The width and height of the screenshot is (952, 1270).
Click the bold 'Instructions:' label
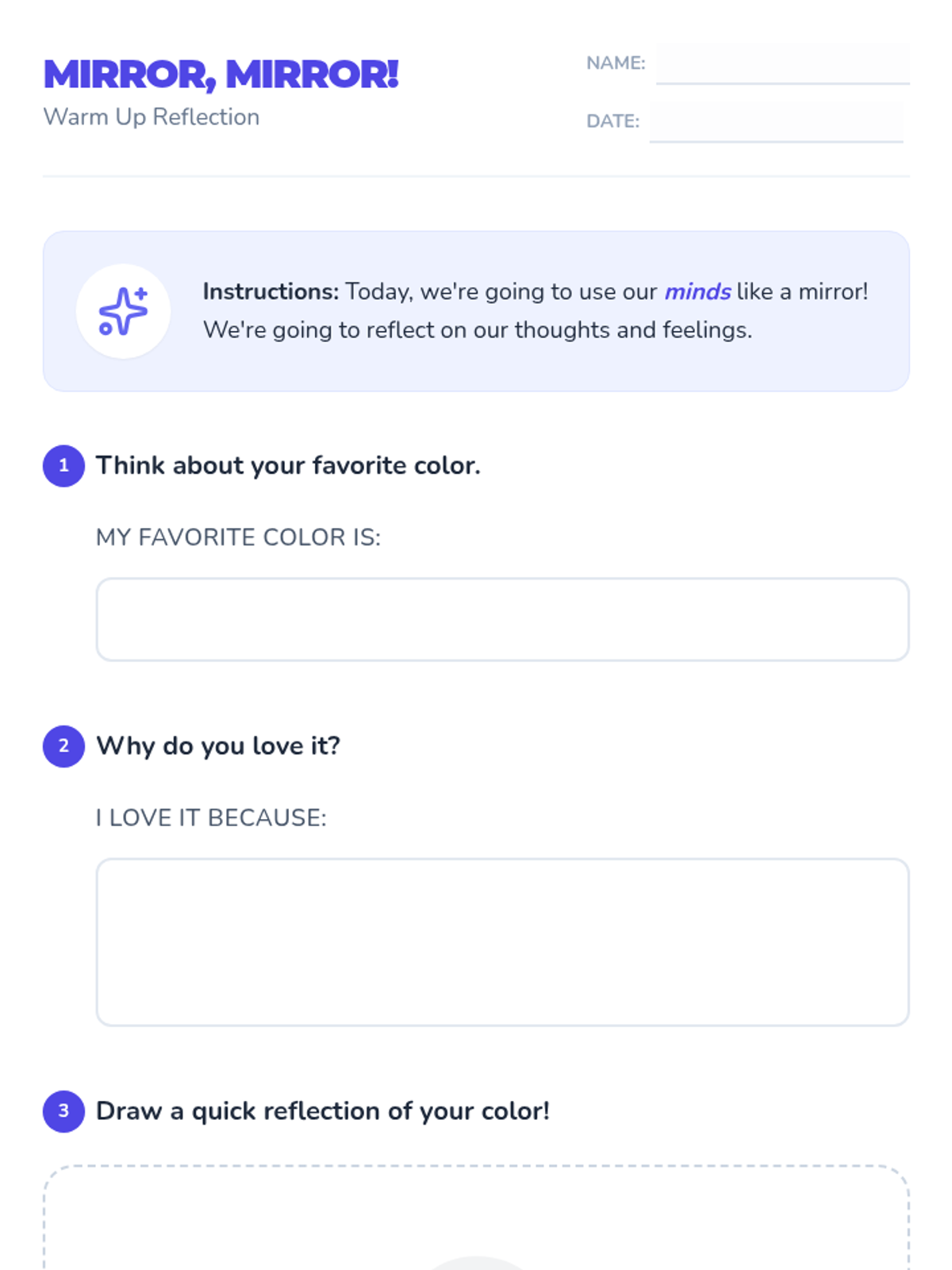pyautogui.click(x=271, y=292)
